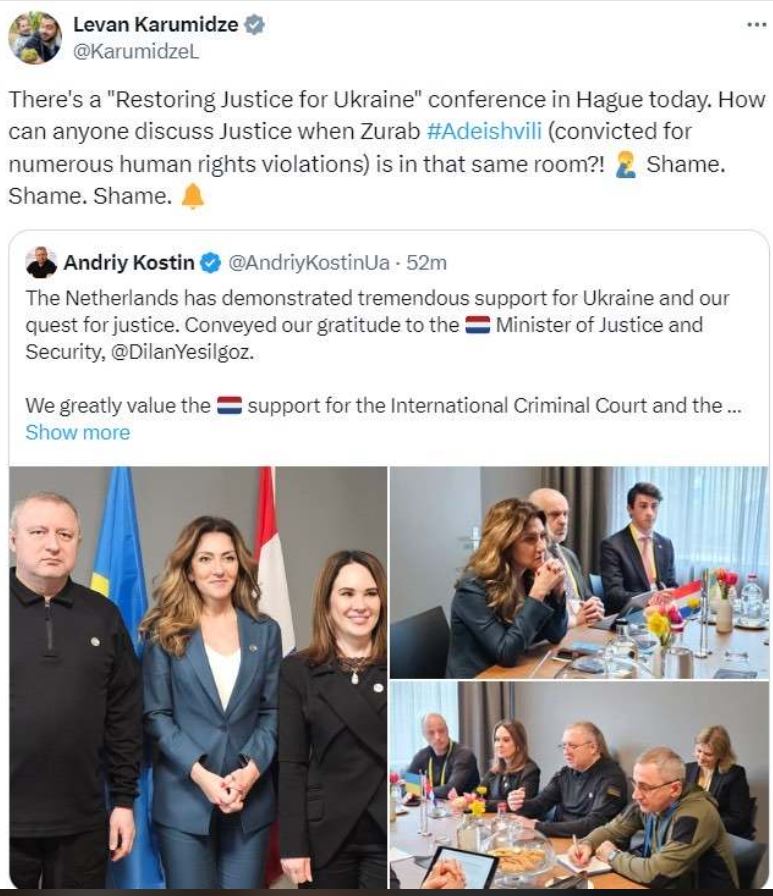Open the 52m timestamp link
The image size is (773, 896).
pos(426,263)
